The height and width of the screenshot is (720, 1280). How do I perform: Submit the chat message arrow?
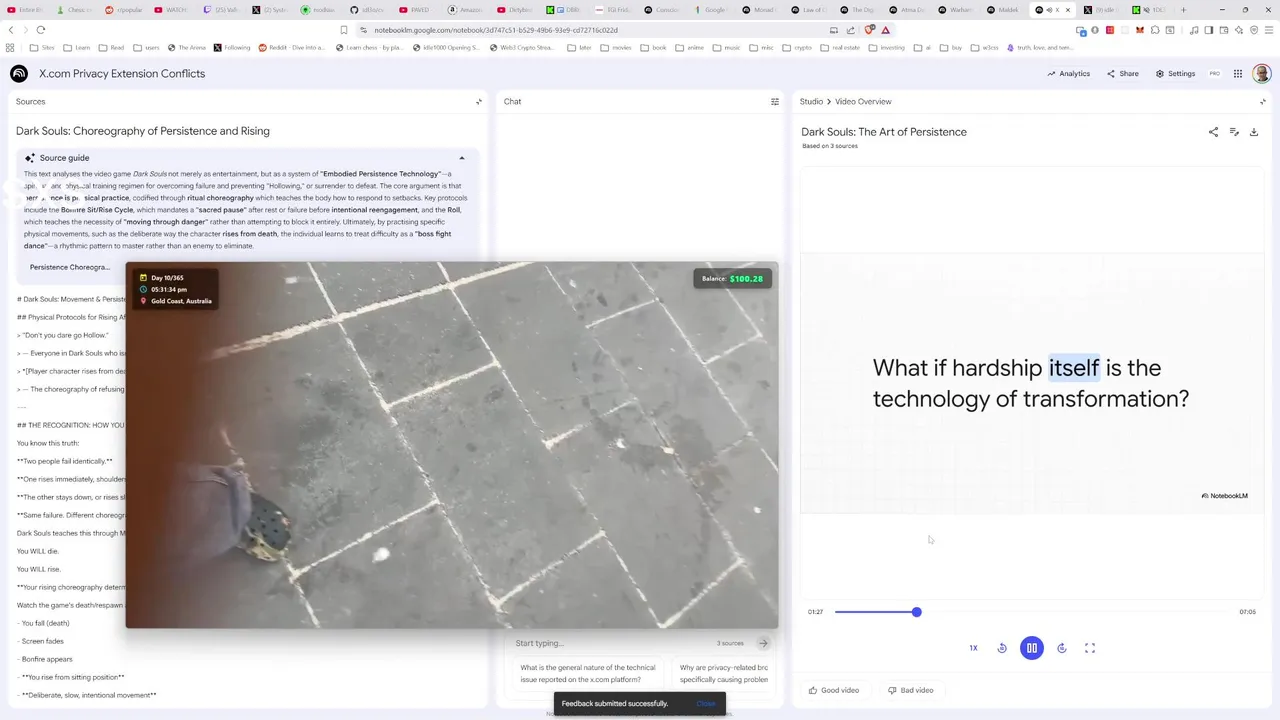763,643
